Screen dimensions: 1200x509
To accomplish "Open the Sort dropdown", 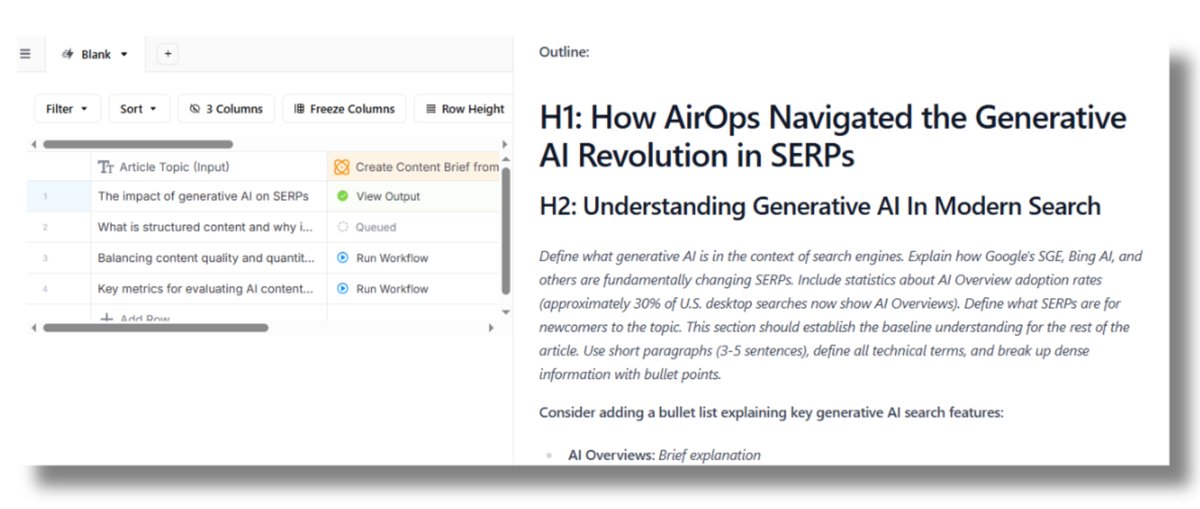I will [138, 109].
